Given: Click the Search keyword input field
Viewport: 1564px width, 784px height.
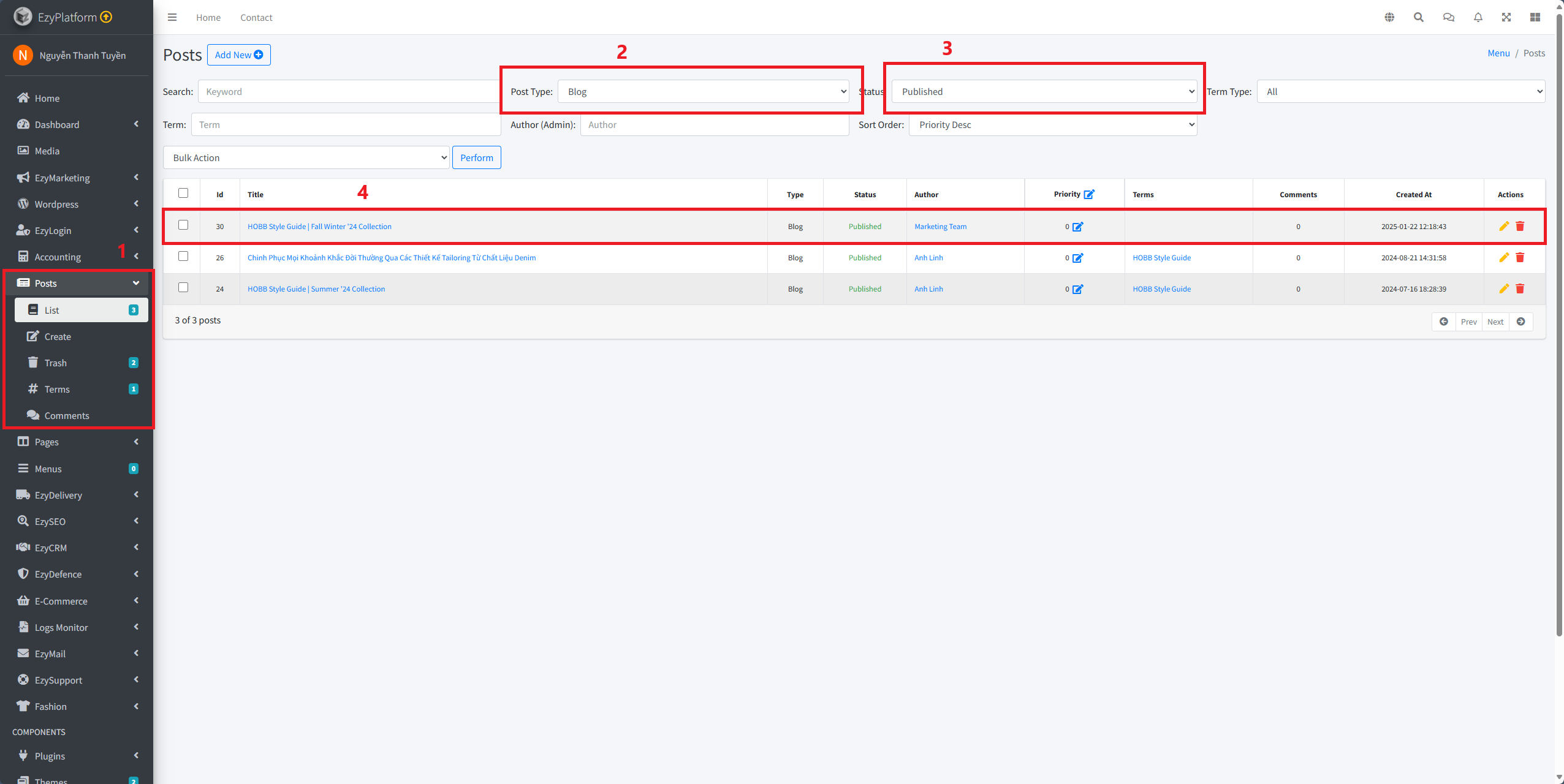Looking at the screenshot, I should click(349, 91).
